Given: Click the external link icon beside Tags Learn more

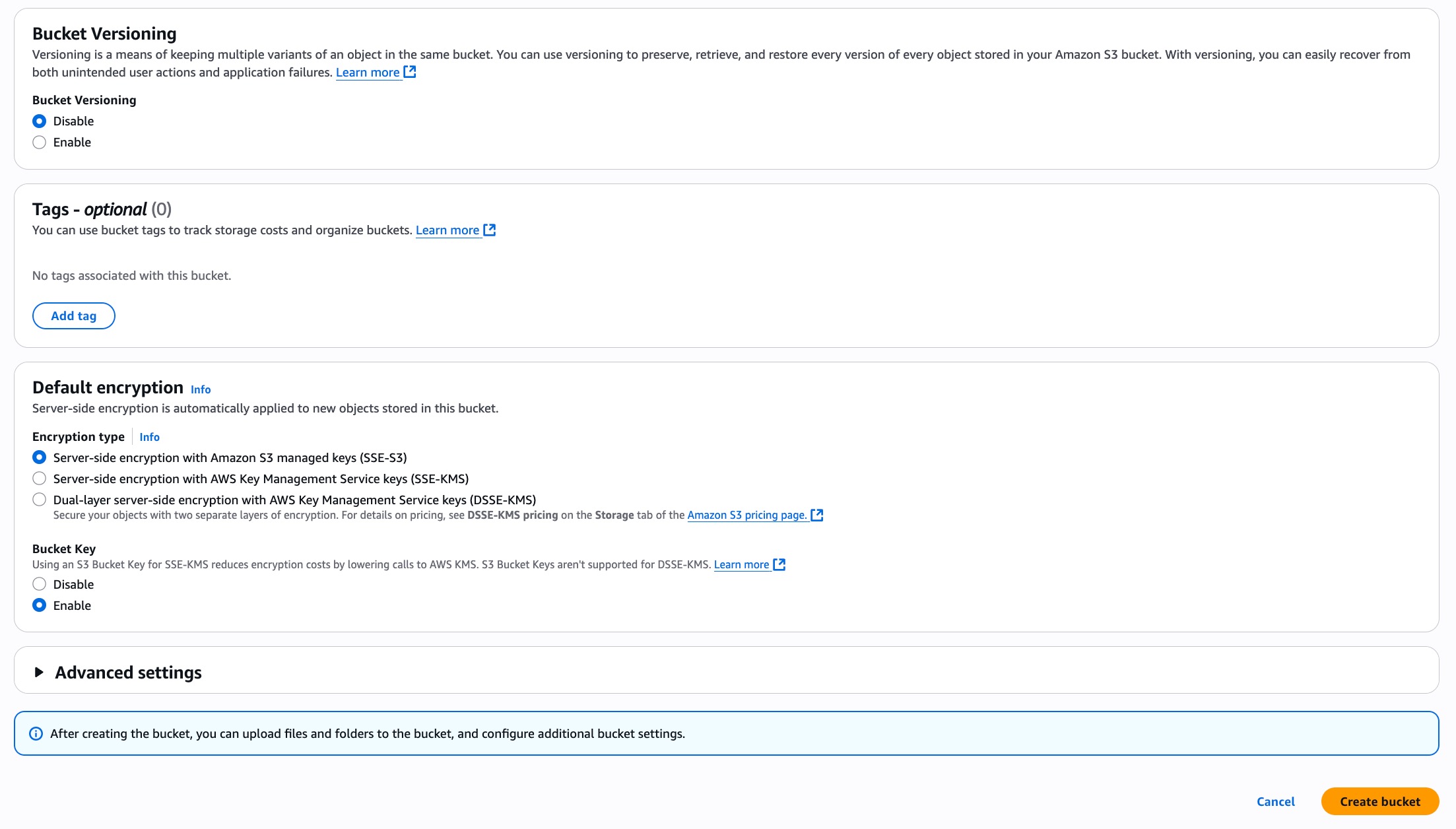Looking at the screenshot, I should [x=490, y=230].
